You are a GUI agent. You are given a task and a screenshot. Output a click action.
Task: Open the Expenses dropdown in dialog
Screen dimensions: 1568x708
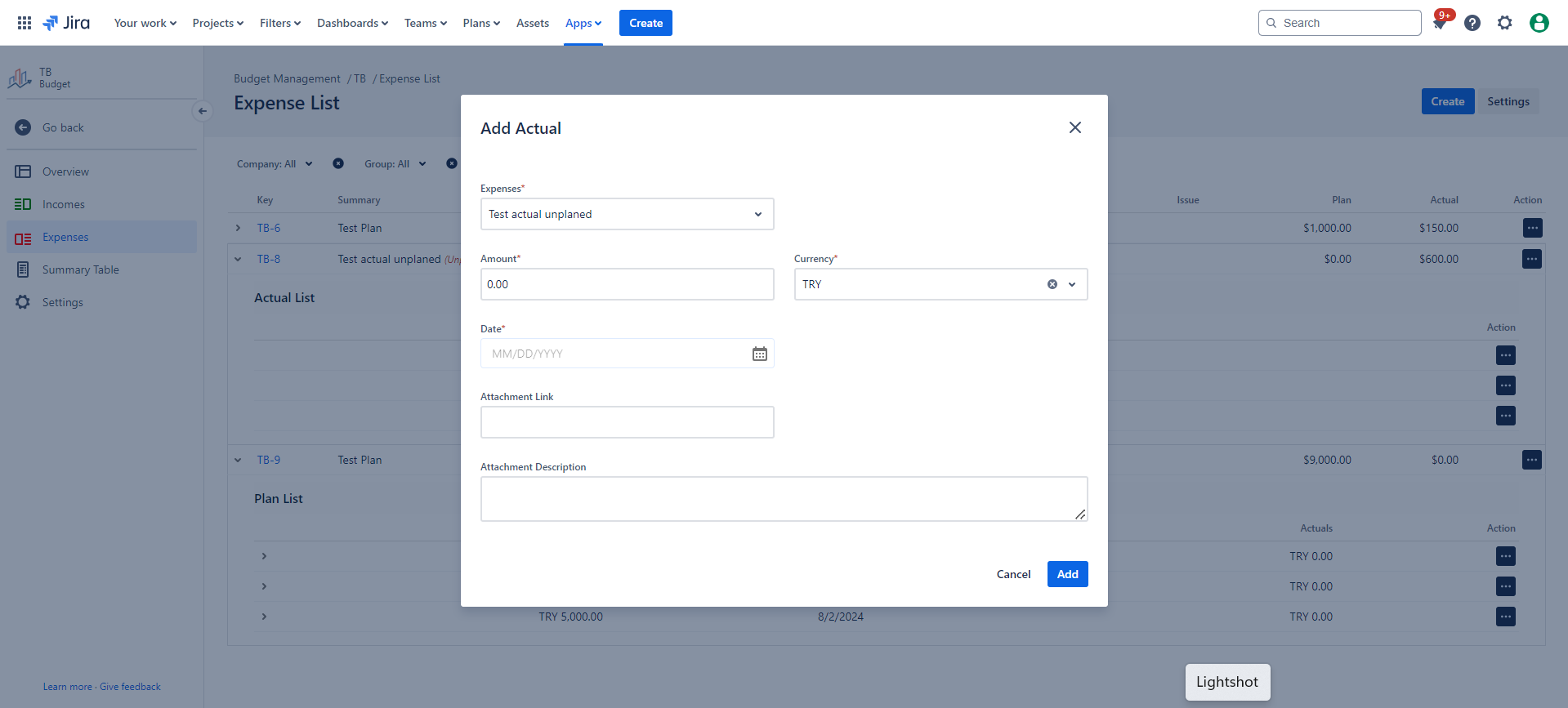[x=627, y=214]
